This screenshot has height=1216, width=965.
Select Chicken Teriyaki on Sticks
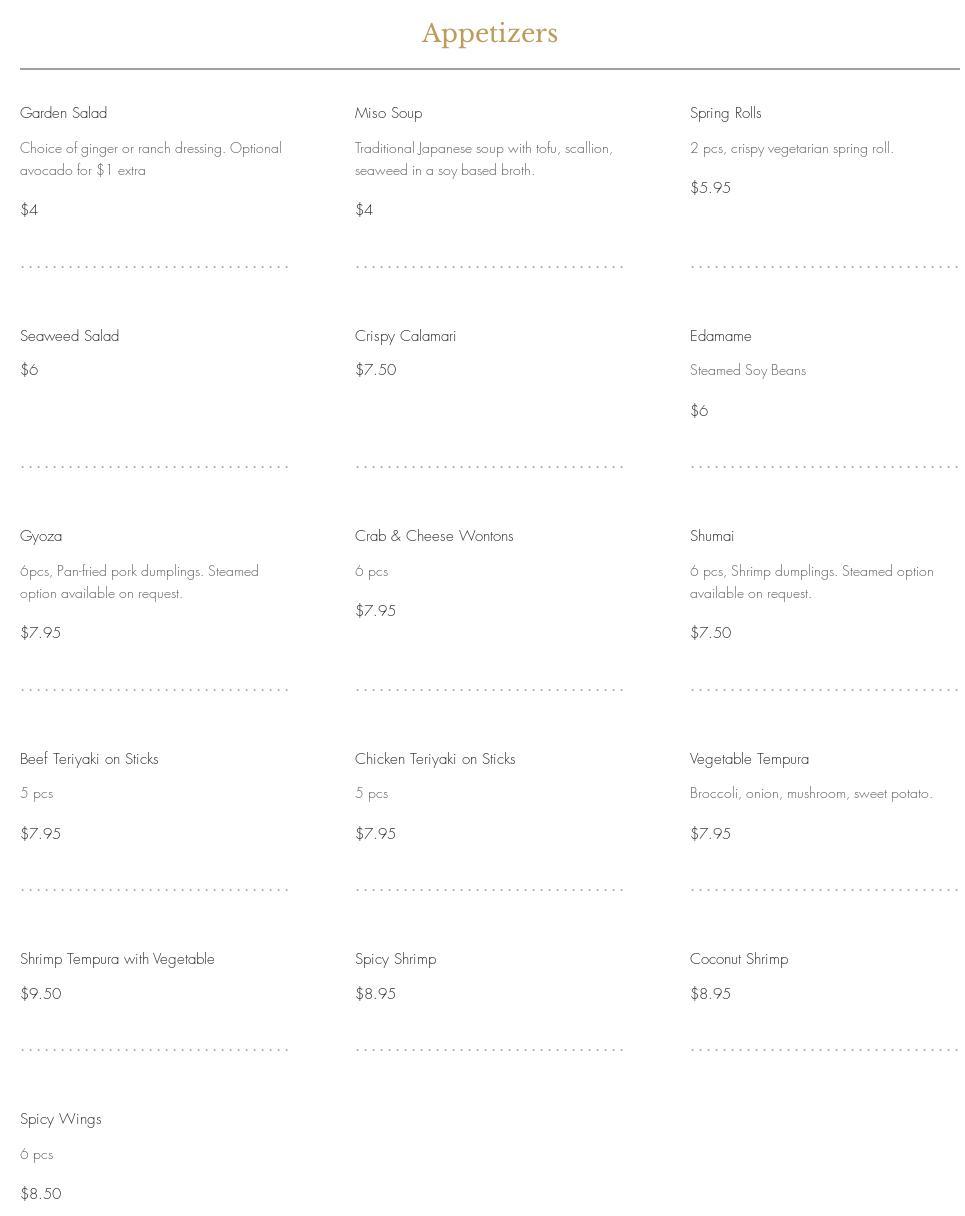tap(435, 759)
